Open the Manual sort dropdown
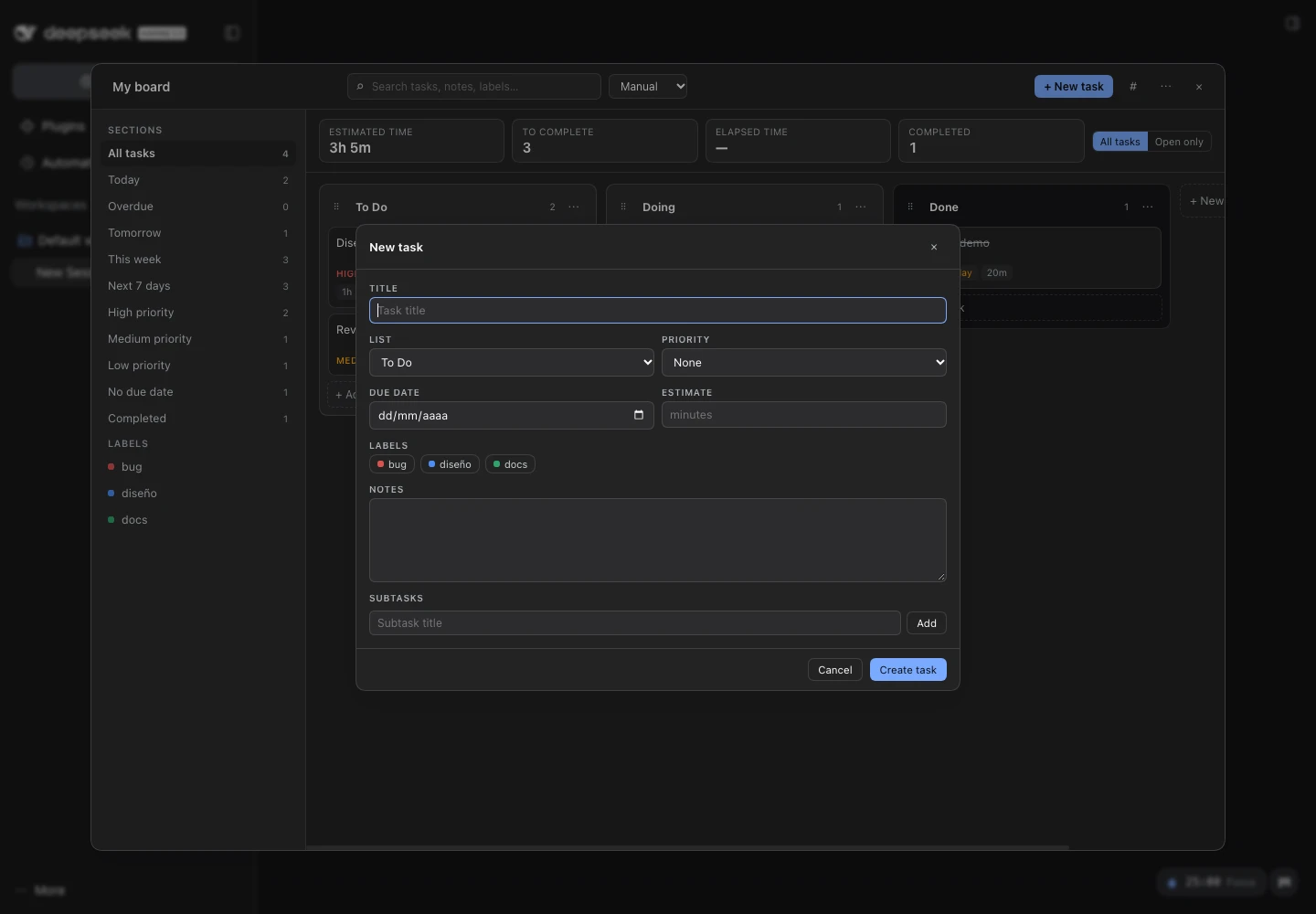 tap(648, 87)
